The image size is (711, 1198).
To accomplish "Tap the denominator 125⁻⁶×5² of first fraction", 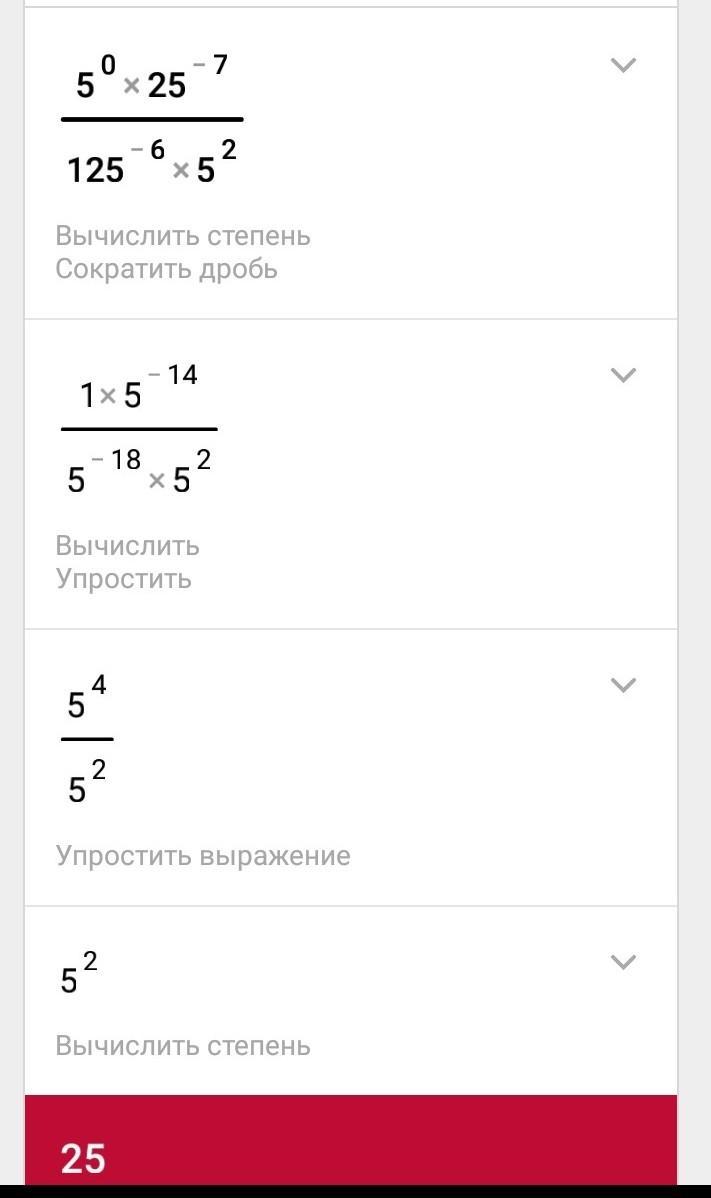I will point(151,165).
